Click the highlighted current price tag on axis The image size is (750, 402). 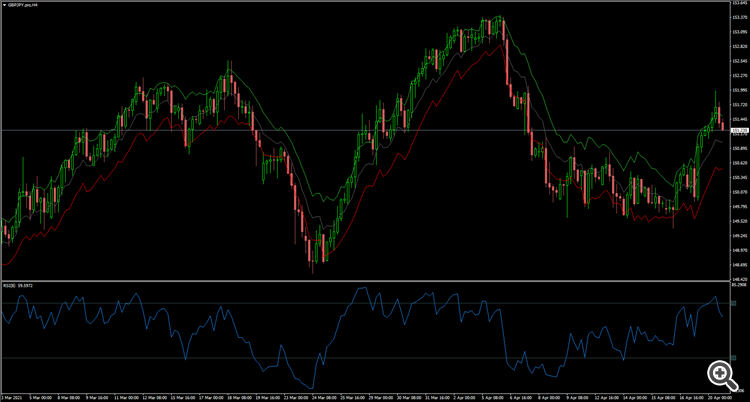739,130
